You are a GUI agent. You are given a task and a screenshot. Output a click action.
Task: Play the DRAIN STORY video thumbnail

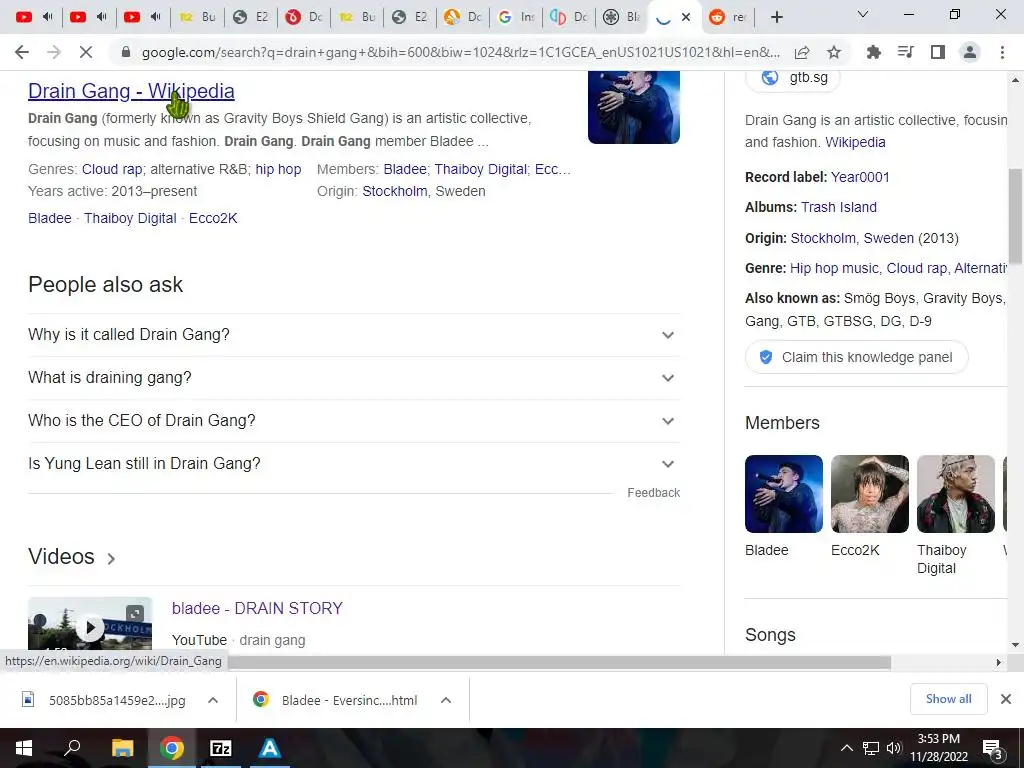pos(90,624)
